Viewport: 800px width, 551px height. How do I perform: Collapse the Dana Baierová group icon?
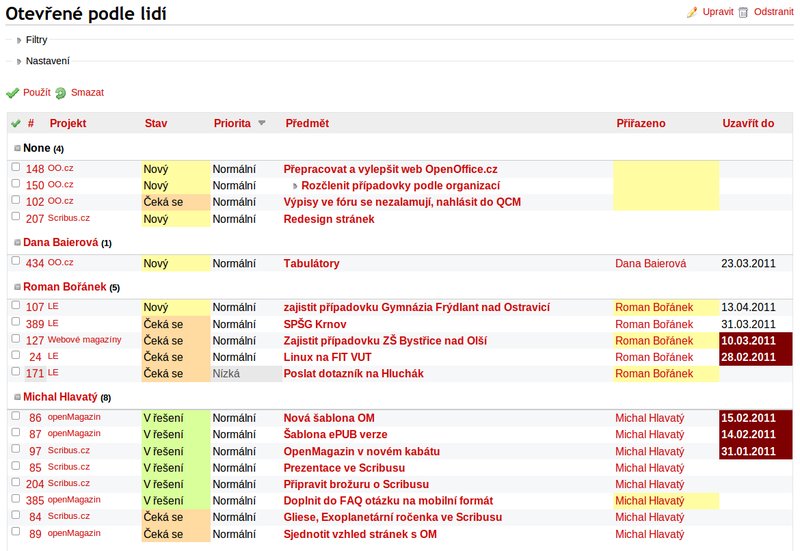tap(17, 243)
